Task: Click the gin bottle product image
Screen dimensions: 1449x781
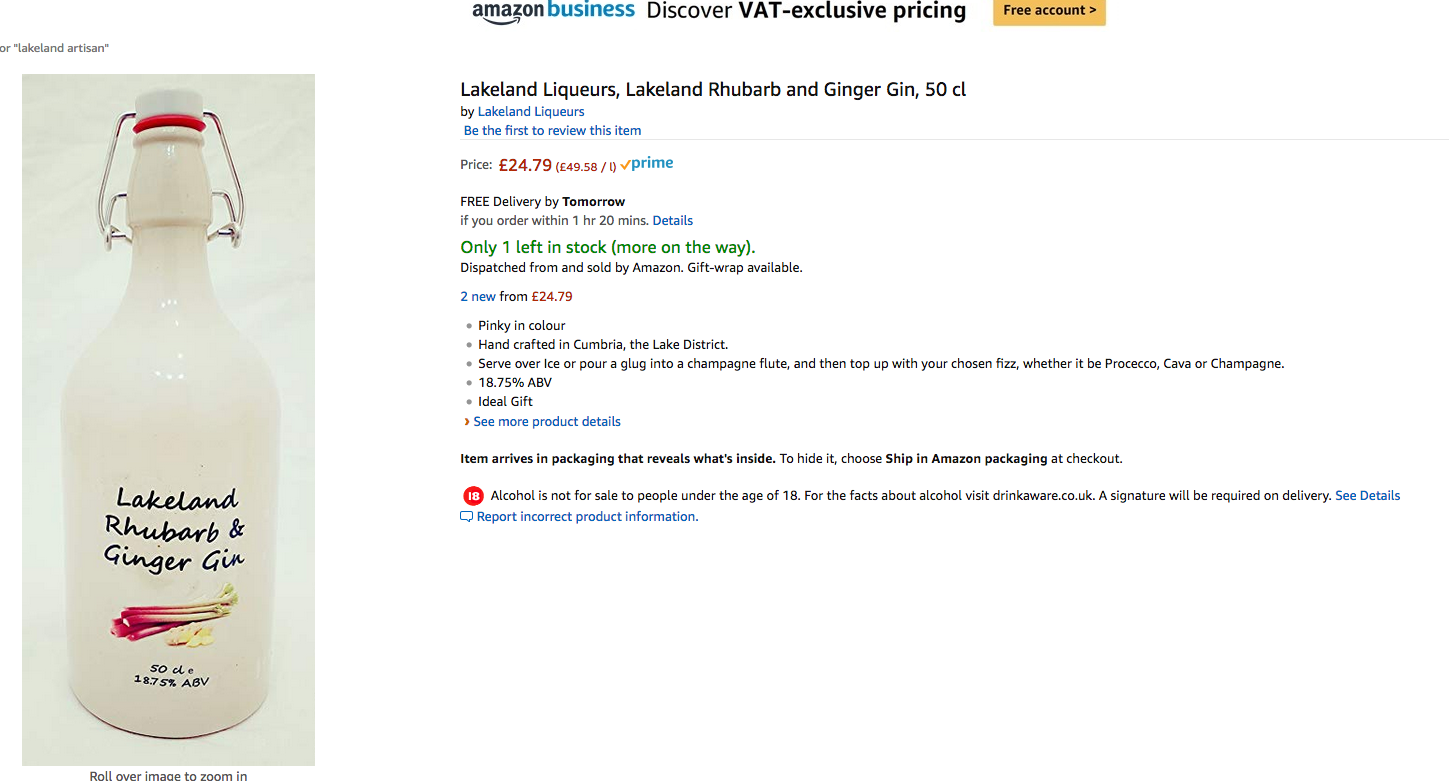Action: (169, 420)
